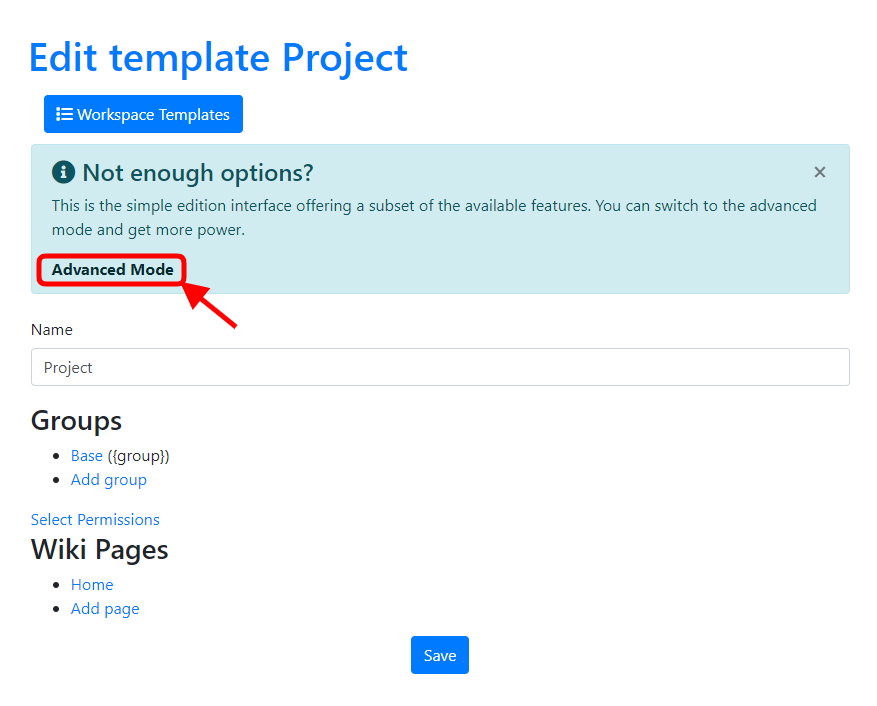The width and height of the screenshot is (877, 706).
Task: Click the {group} placeholder text
Action: pos(138,456)
